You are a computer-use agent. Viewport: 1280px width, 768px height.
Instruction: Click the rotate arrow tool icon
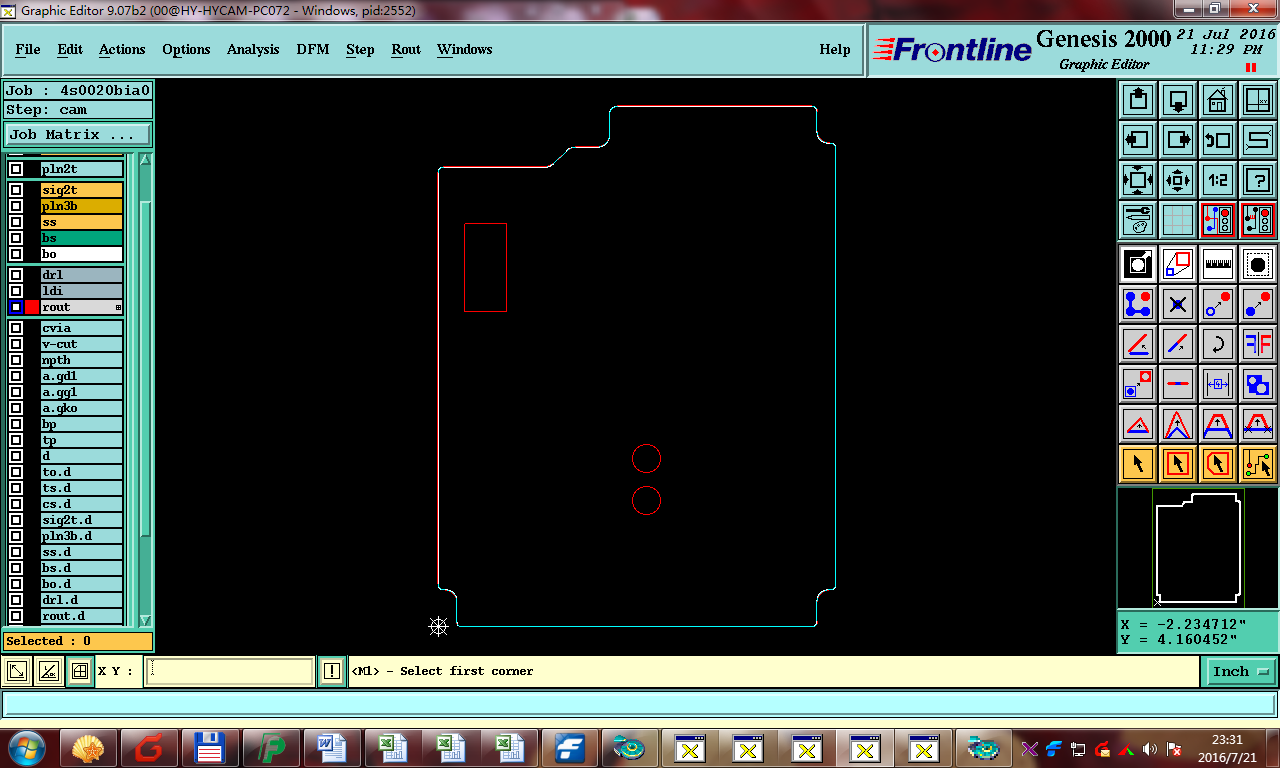point(1218,344)
